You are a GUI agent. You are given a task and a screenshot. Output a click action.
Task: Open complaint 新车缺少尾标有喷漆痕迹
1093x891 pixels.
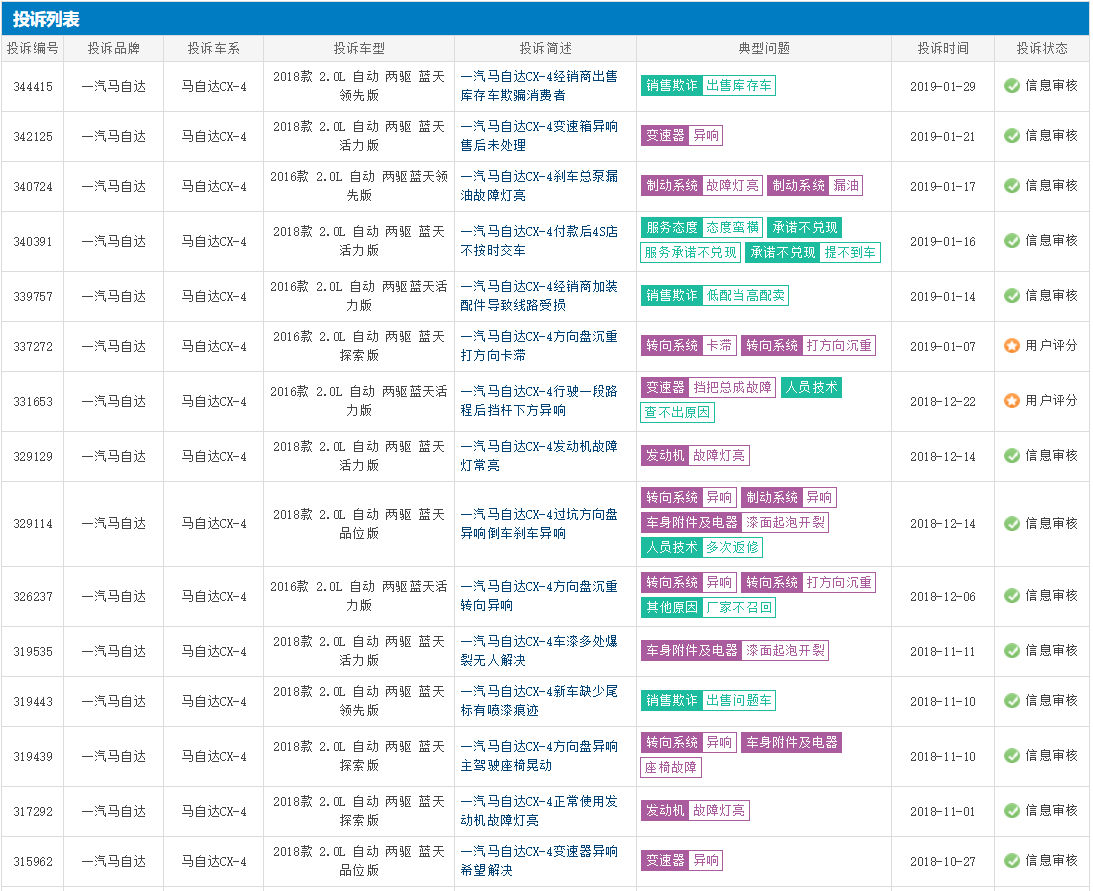(x=539, y=701)
